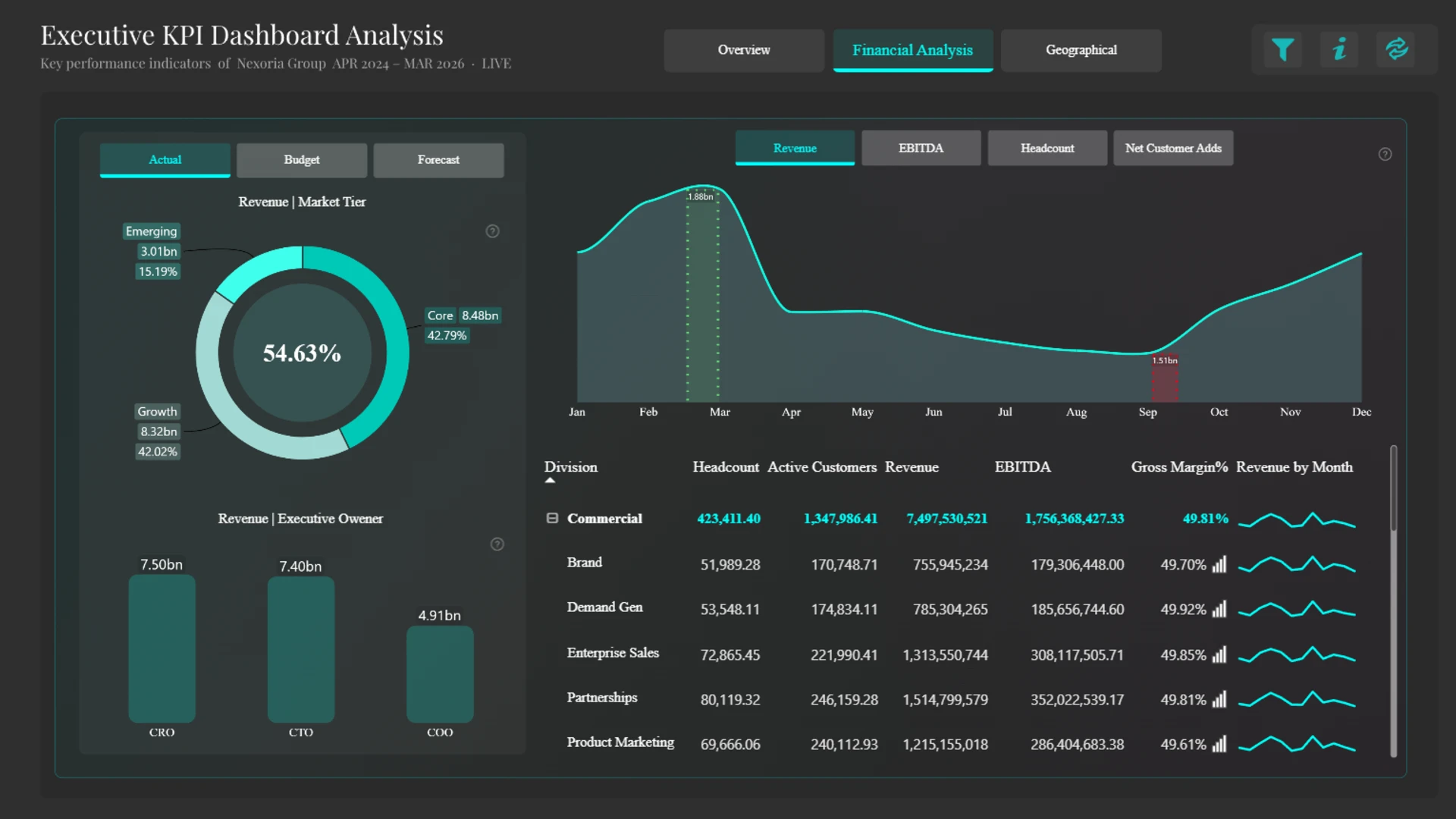Open the Geographical tab
The image size is (1456, 819).
(x=1081, y=51)
